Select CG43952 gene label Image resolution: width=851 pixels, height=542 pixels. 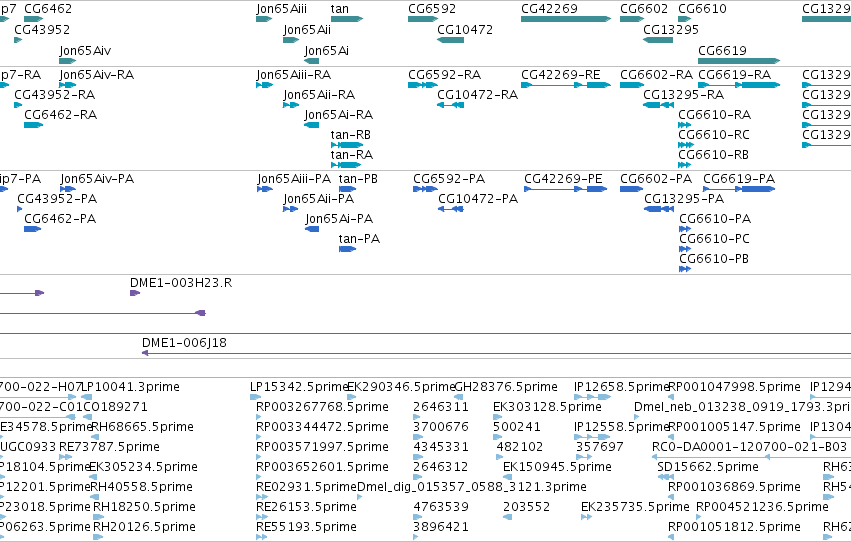click(x=42, y=30)
